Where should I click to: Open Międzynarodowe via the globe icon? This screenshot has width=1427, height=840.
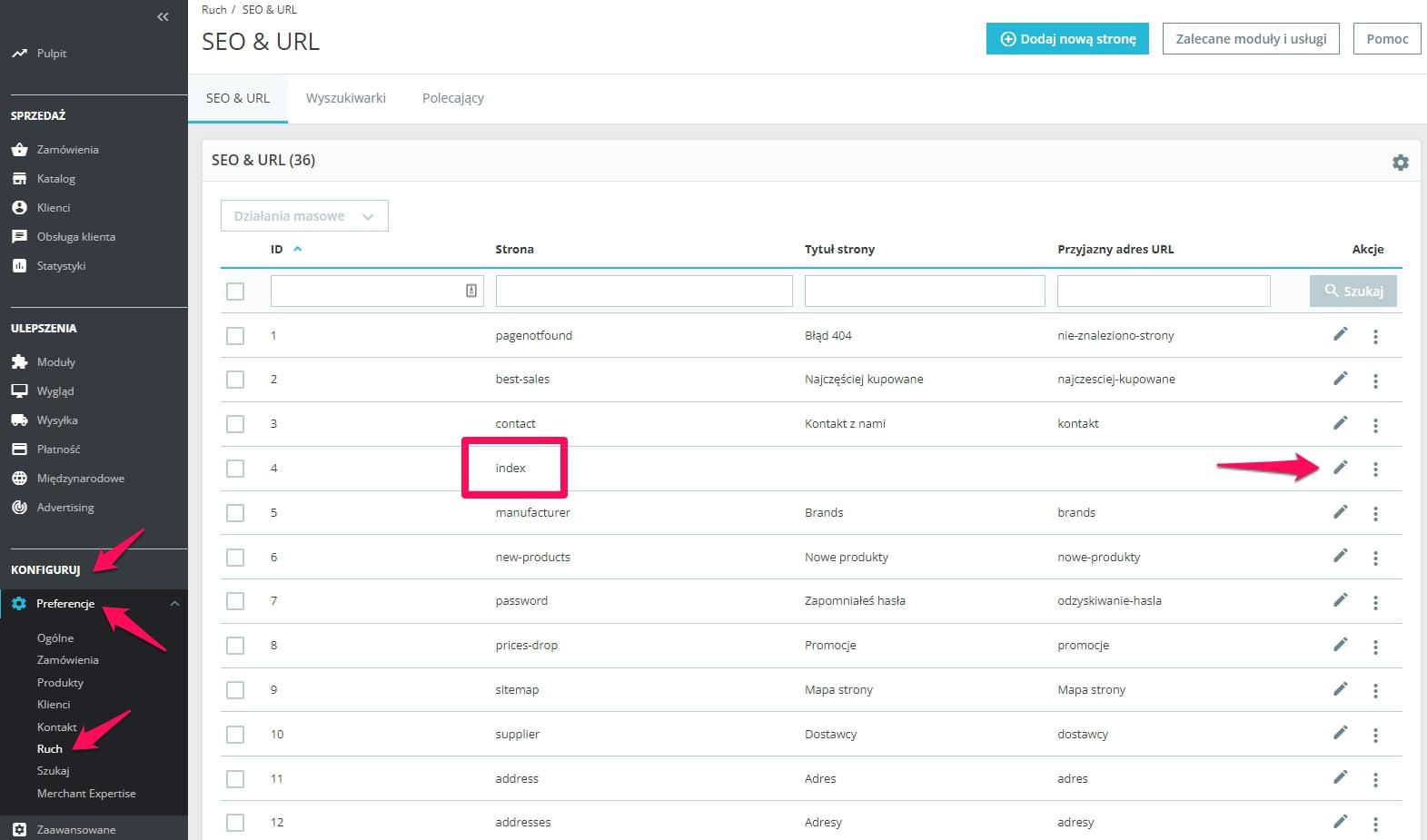pos(19,478)
